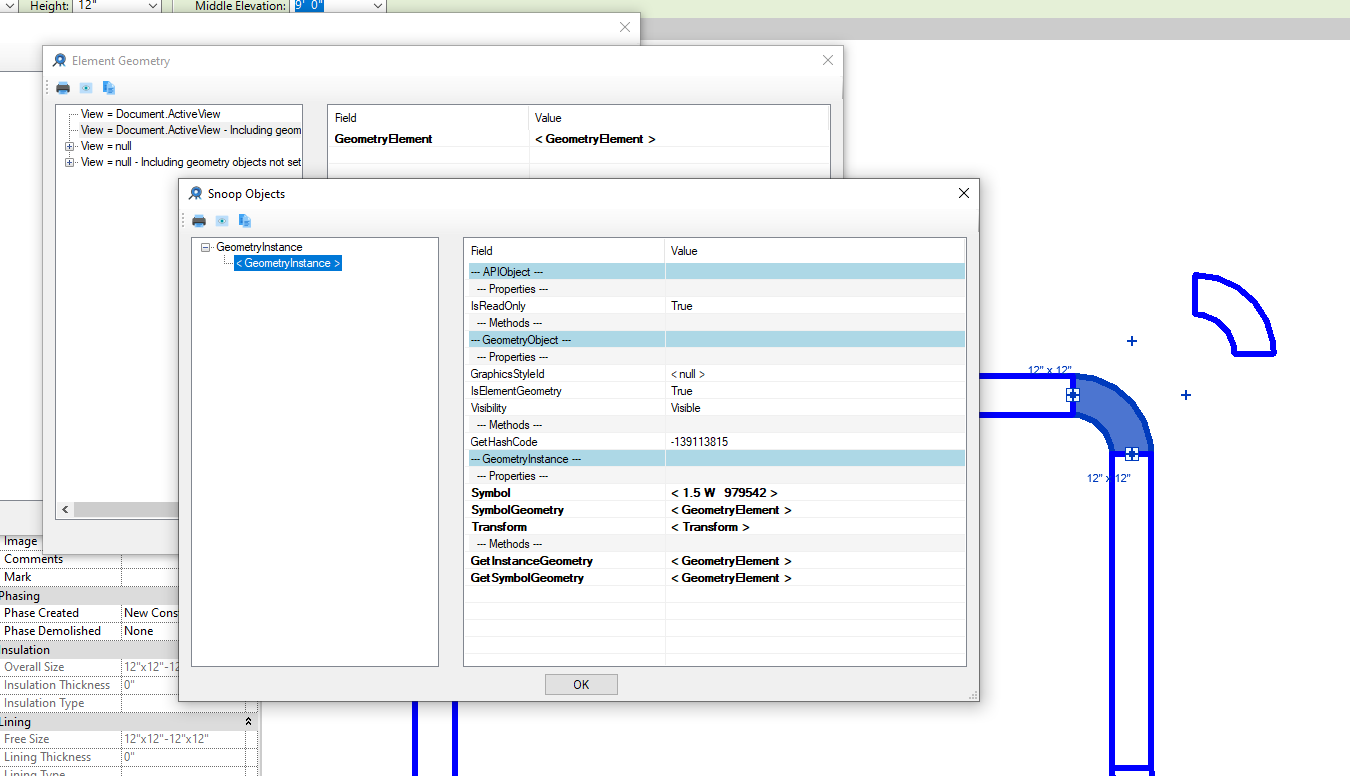Open the GetSymbolGeometry '< GeometryElement >' value
The image size is (1350, 776).
[x=731, y=578]
